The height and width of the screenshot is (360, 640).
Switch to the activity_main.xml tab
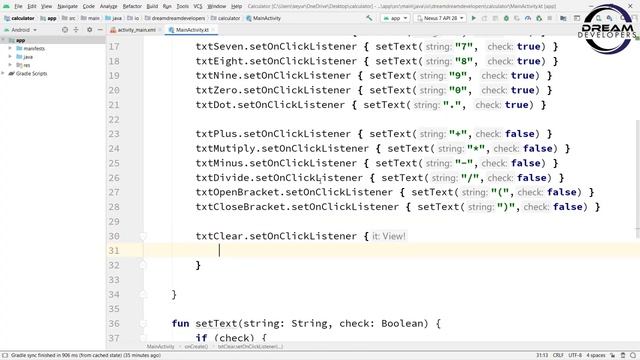pos(136,30)
